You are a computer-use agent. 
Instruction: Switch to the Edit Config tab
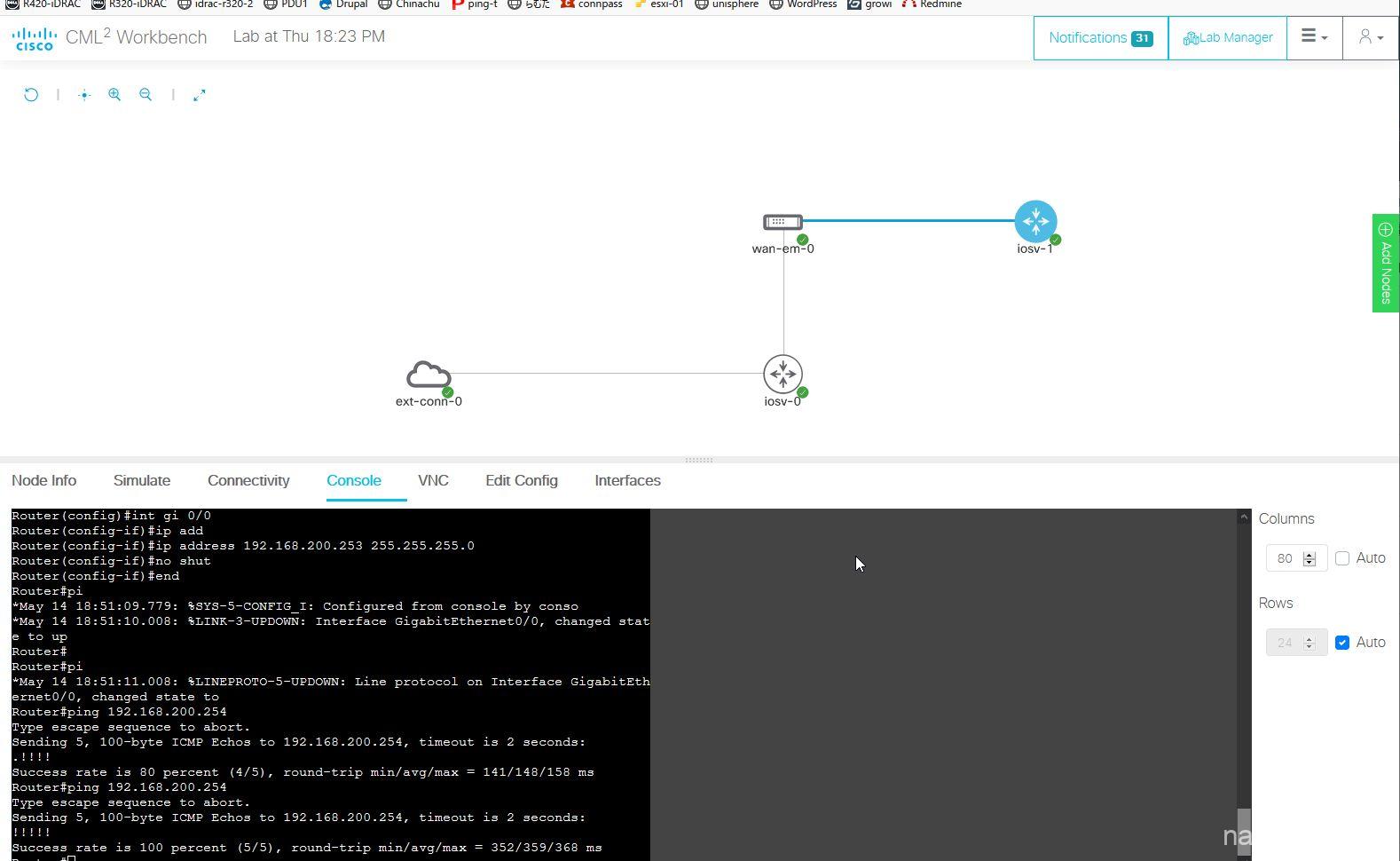click(x=522, y=480)
